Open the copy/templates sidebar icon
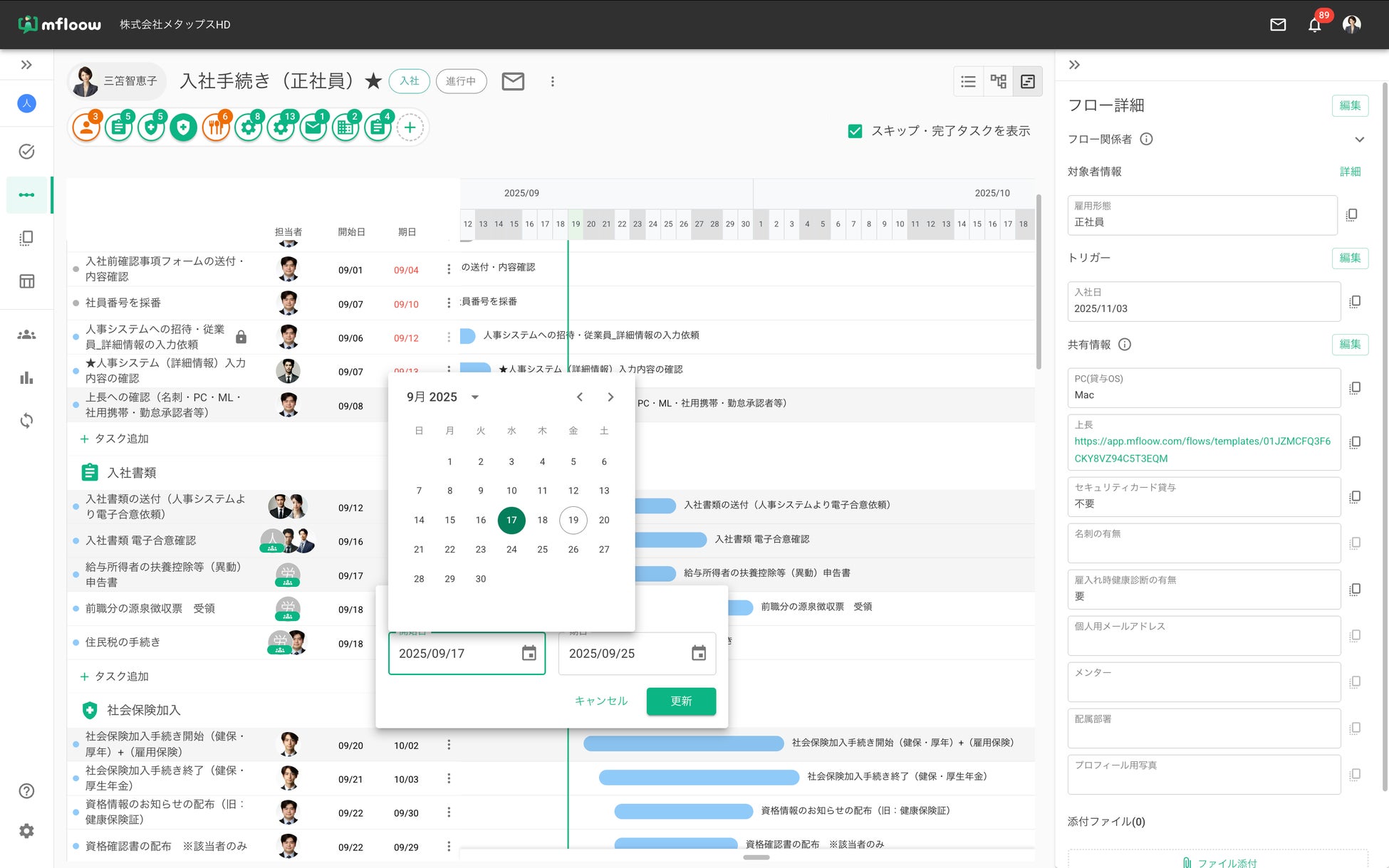 point(26,238)
